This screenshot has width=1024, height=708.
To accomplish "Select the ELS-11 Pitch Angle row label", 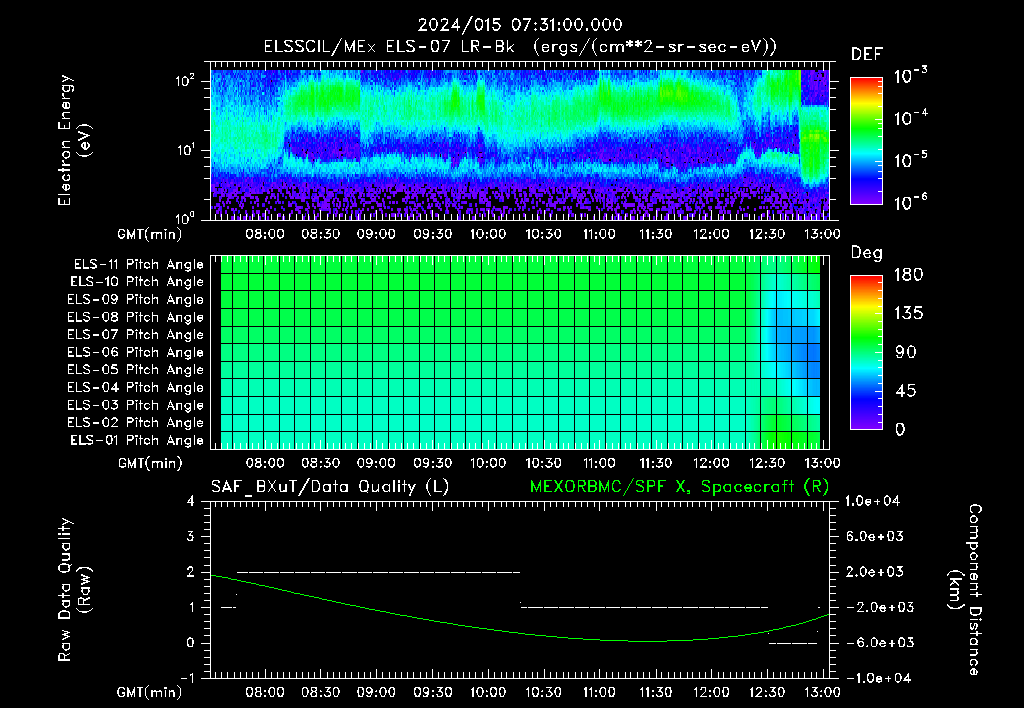I will [138, 265].
